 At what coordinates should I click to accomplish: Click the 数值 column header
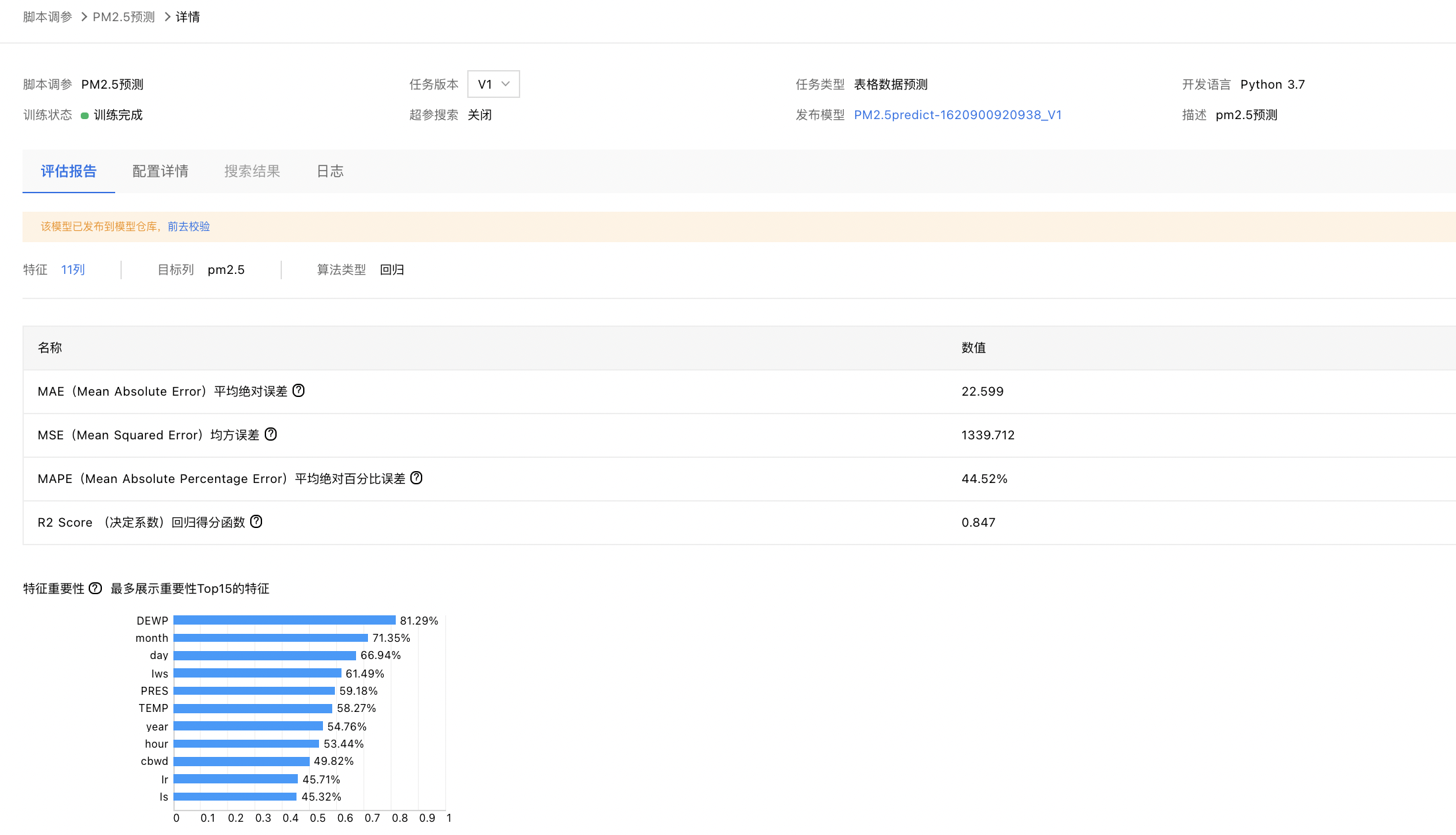974,347
